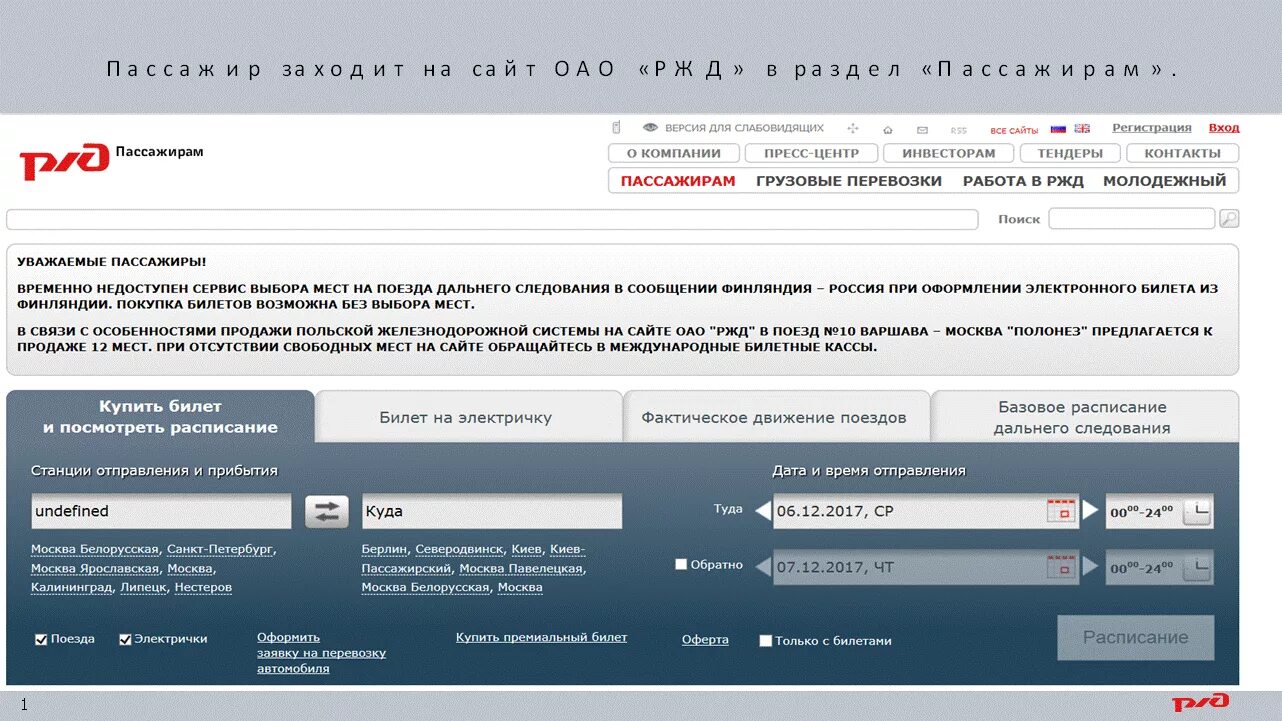Viewport: 1282px width, 721px height.
Task: Click the RZD logo in the page header
Action: point(64,160)
